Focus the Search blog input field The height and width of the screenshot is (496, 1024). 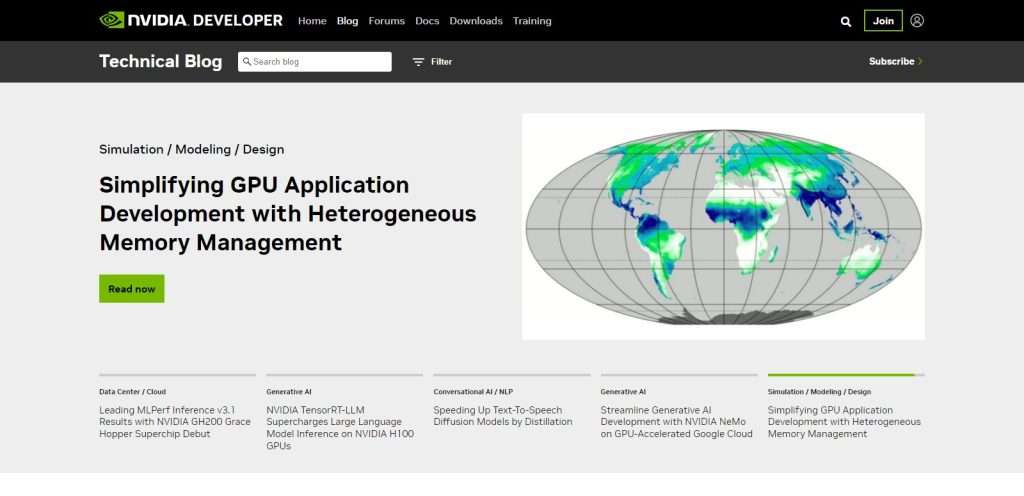pyautogui.click(x=315, y=61)
